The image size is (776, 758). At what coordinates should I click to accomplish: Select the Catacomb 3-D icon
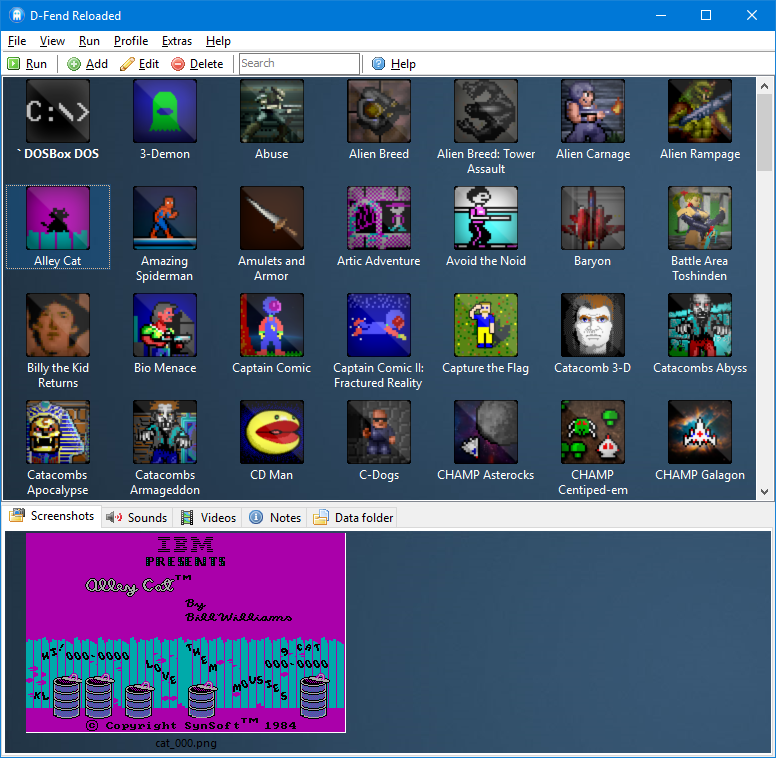tap(593, 325)
